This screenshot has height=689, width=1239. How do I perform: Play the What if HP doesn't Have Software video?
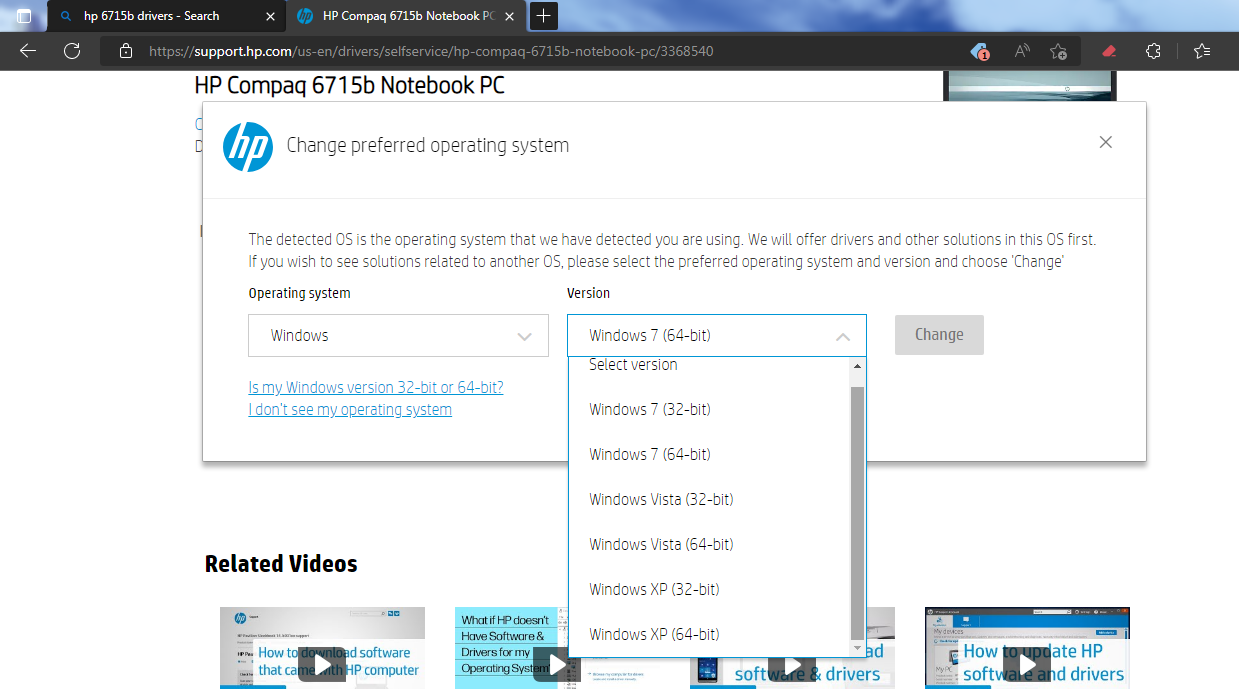pos(558,664)
